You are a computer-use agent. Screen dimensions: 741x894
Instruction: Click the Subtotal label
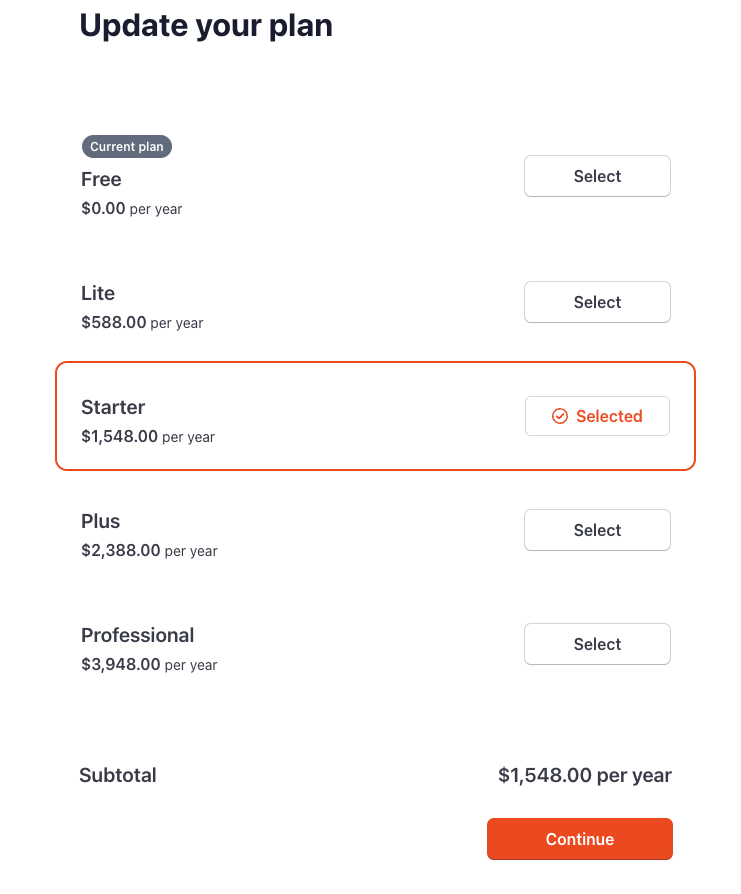[118, 775]
